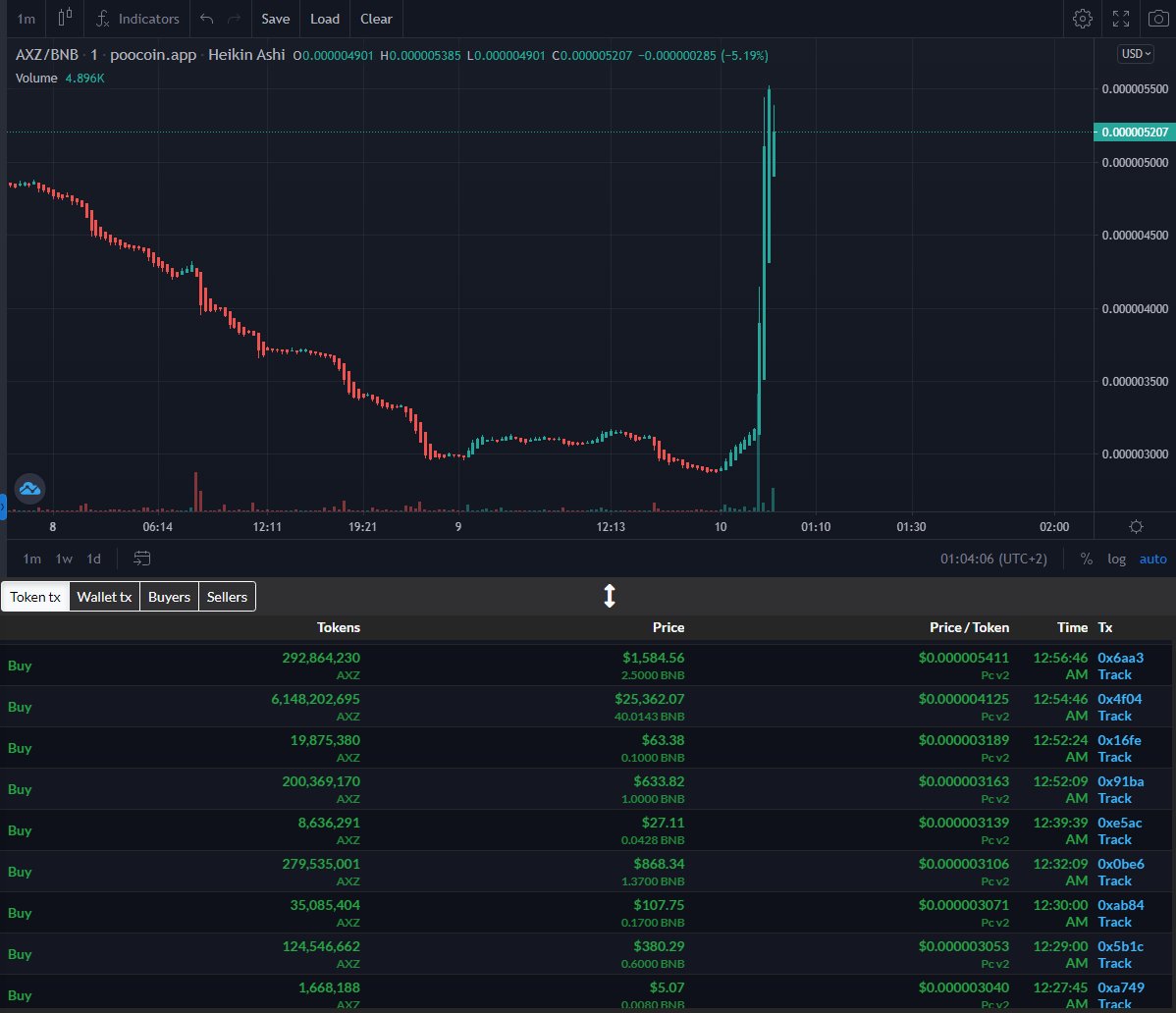The image size is (1176, 1013).
Task: Click the 6,148,202,695 token amount
Action: (x=316, y=699)
